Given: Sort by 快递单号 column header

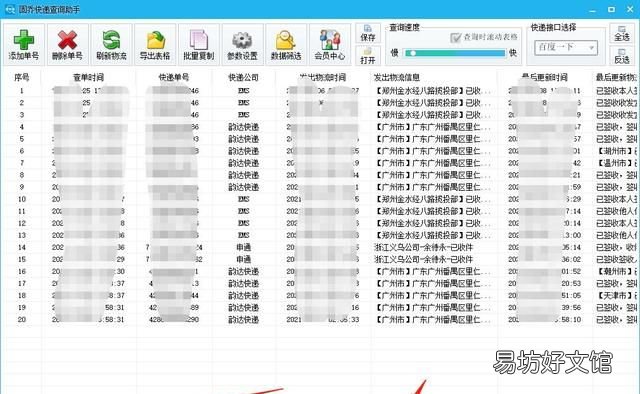Looking at the screenshot, I should coord(174,77).
